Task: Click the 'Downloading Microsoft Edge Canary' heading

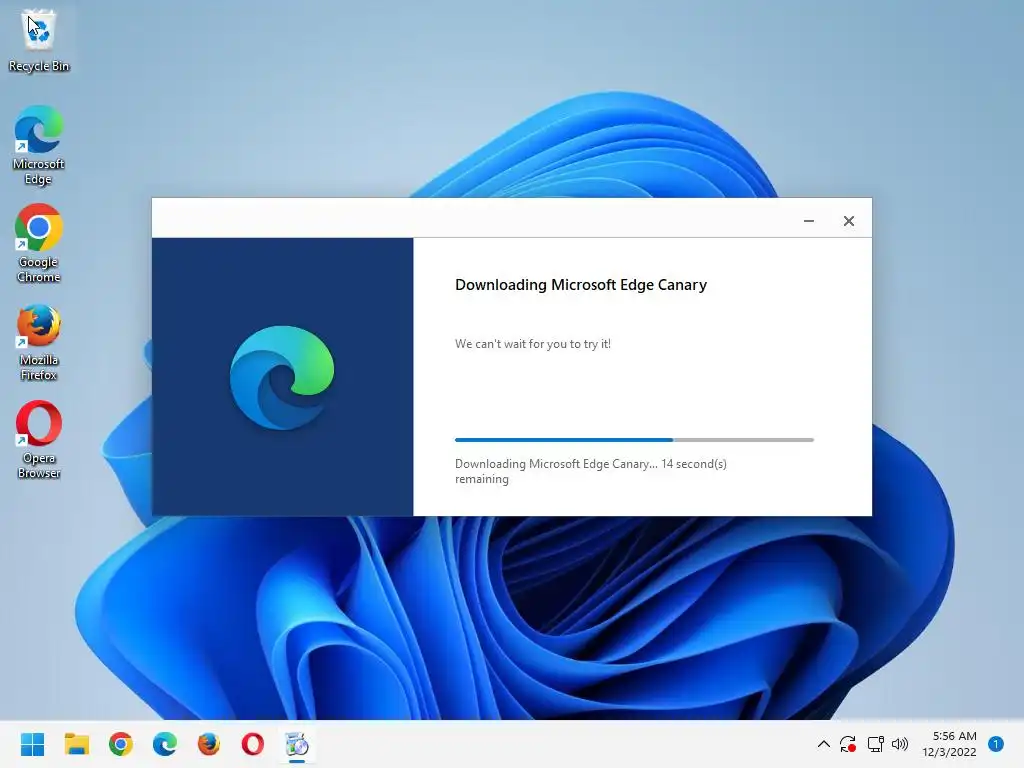Action: (581, 285)
